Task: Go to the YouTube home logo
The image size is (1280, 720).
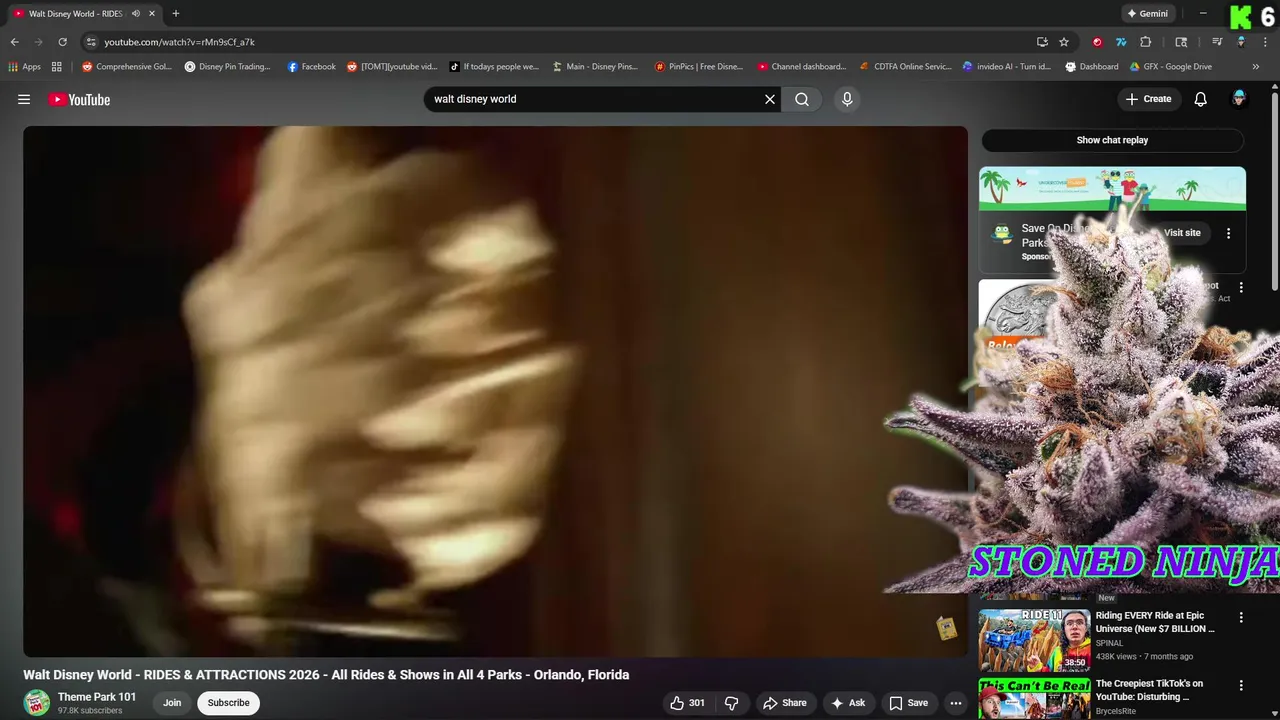Action: coord(79,99)
